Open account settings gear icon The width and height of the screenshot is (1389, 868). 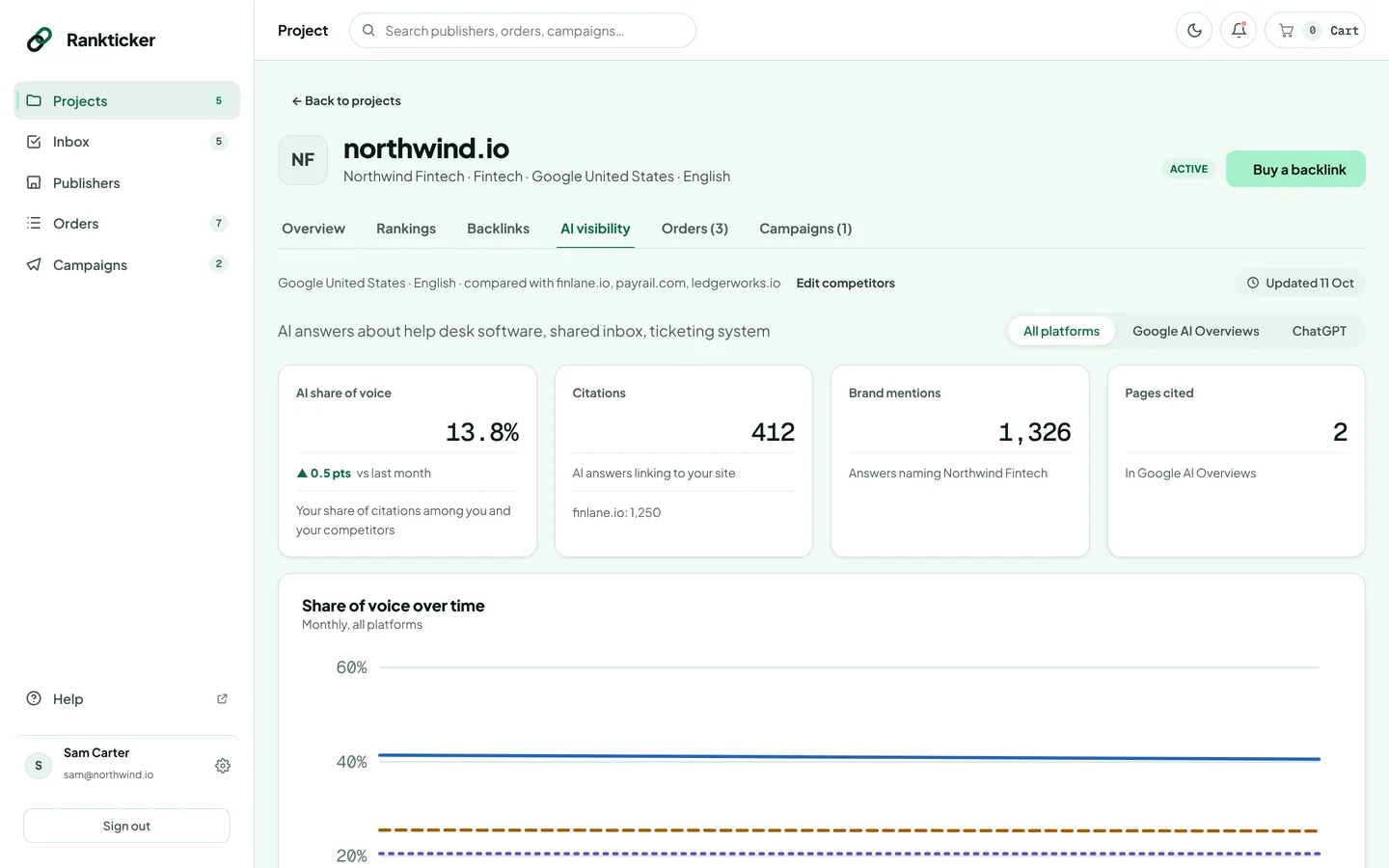[223, 766]
